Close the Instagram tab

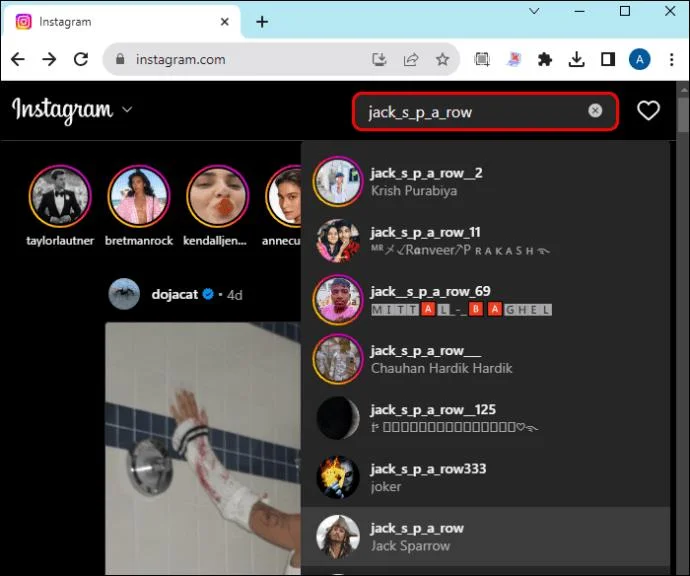pyautogui.click(x=224, y=22)
